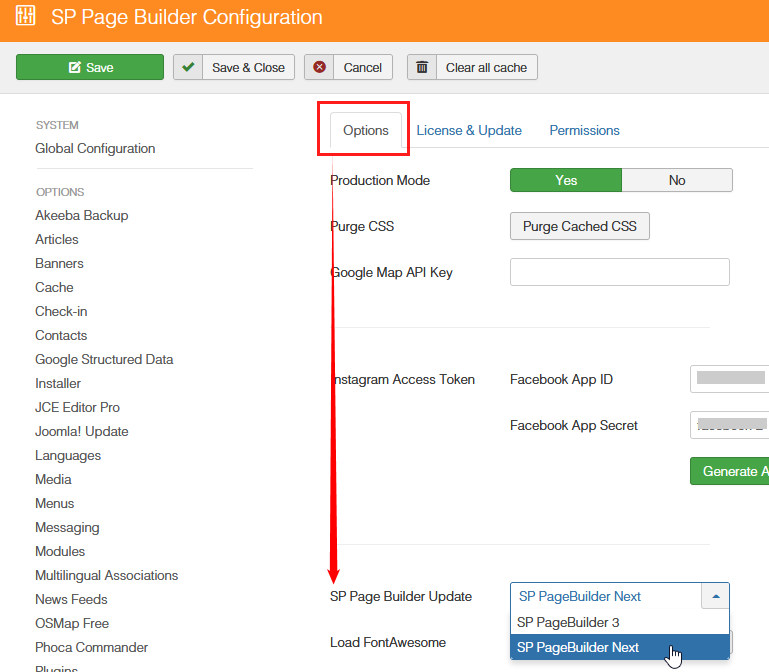Select the Options tab
This screenshot has height=672, width=769.
[365, 130]
